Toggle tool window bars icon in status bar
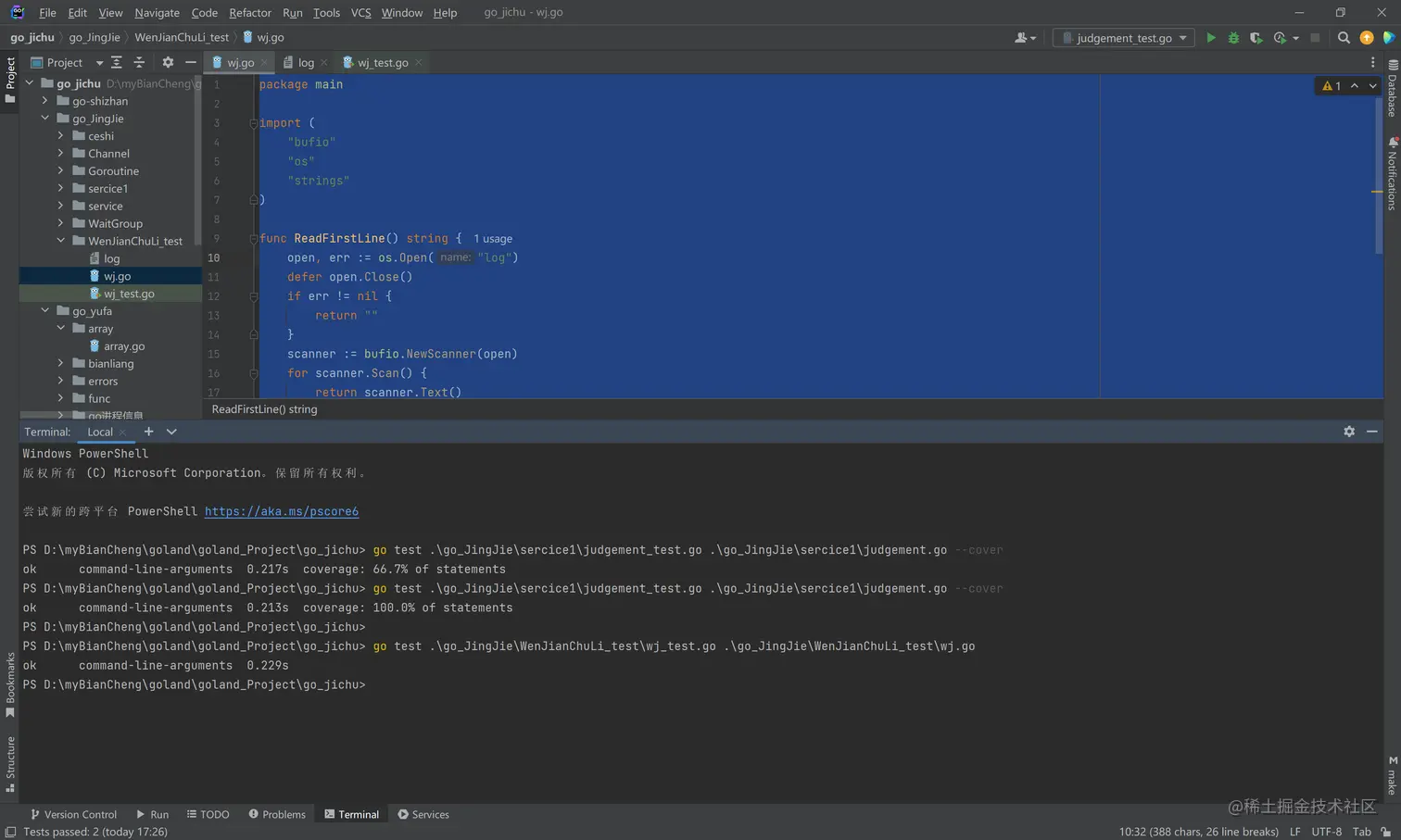 [x=10, y=832]
